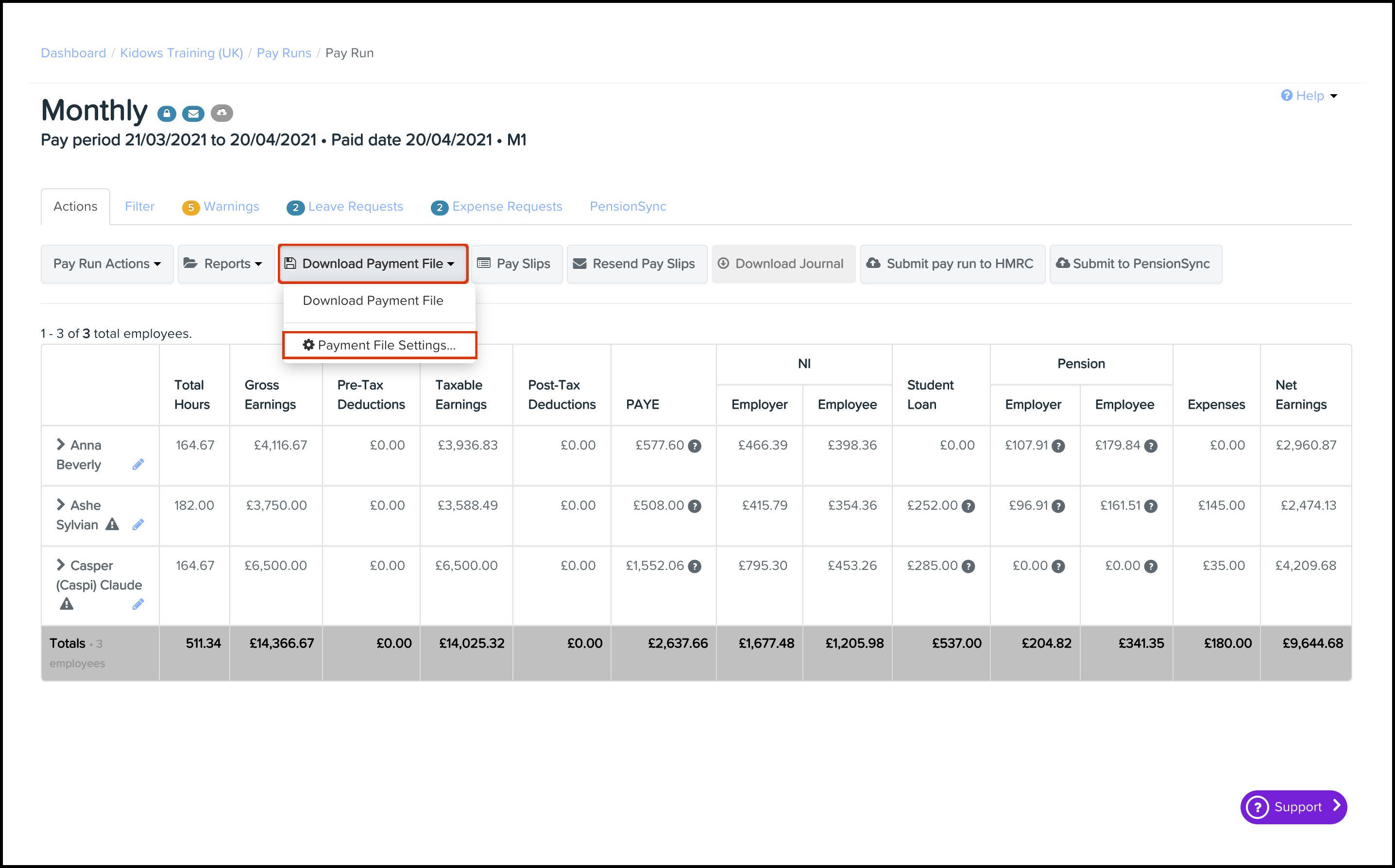Click help icon by Casper's £1,552.06 PAYE

click(x=695, y=567)
